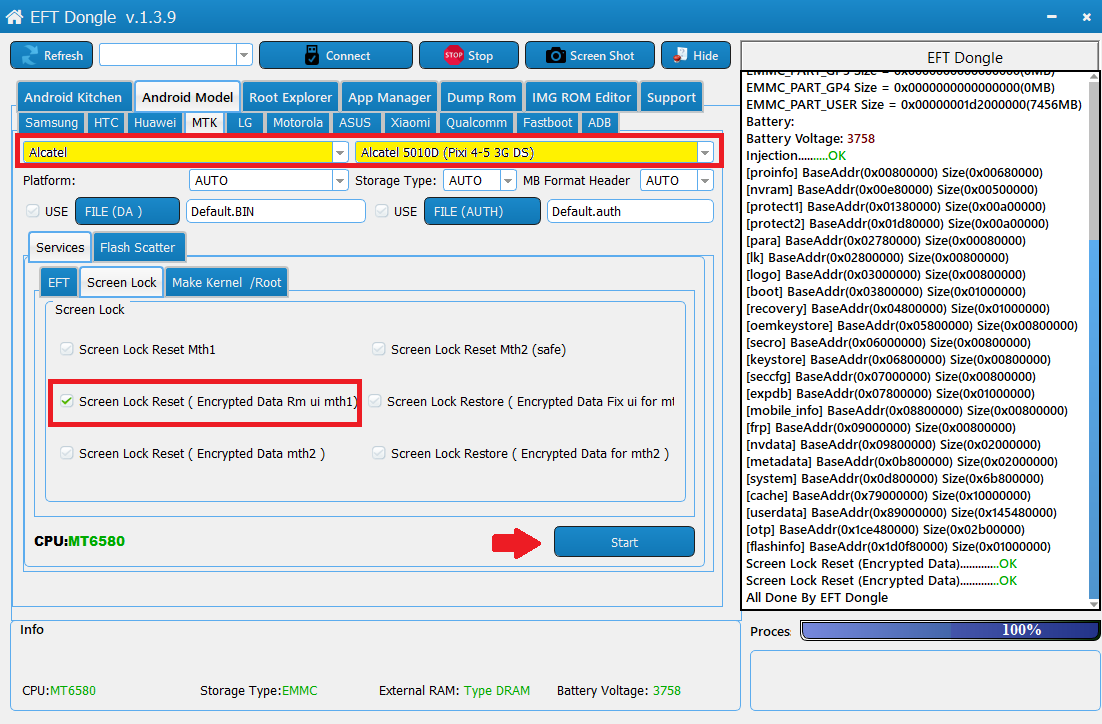This screenshot has width=1102, height=724.
Task: Click the Hide button icon
Action: coord(680,55)
